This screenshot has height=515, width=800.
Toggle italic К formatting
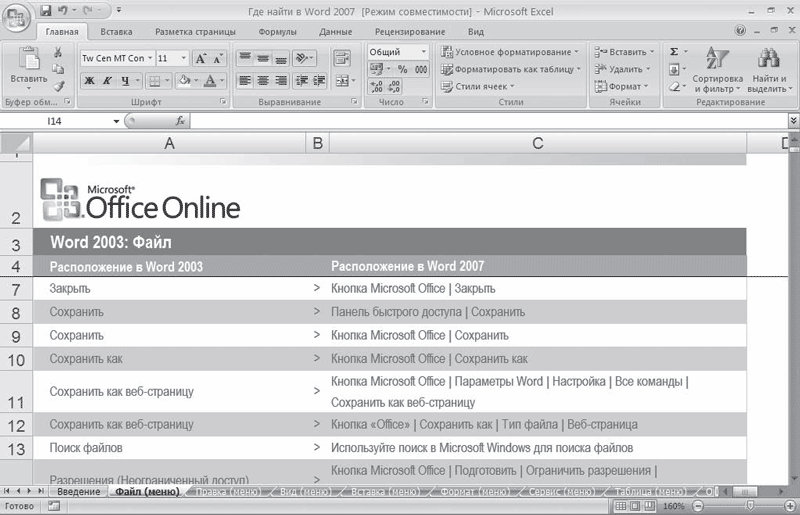107,81
